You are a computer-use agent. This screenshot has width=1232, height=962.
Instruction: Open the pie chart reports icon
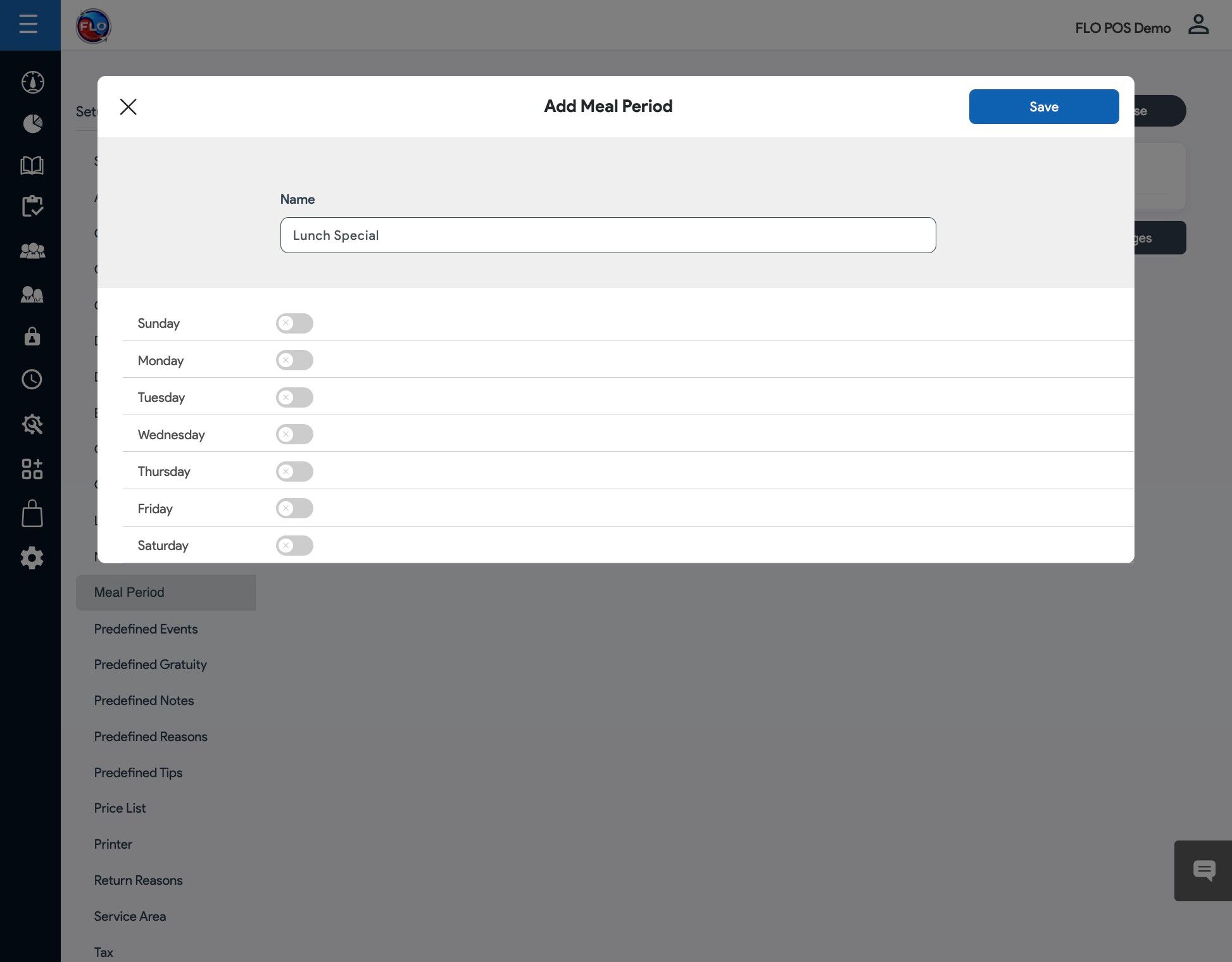32,123
